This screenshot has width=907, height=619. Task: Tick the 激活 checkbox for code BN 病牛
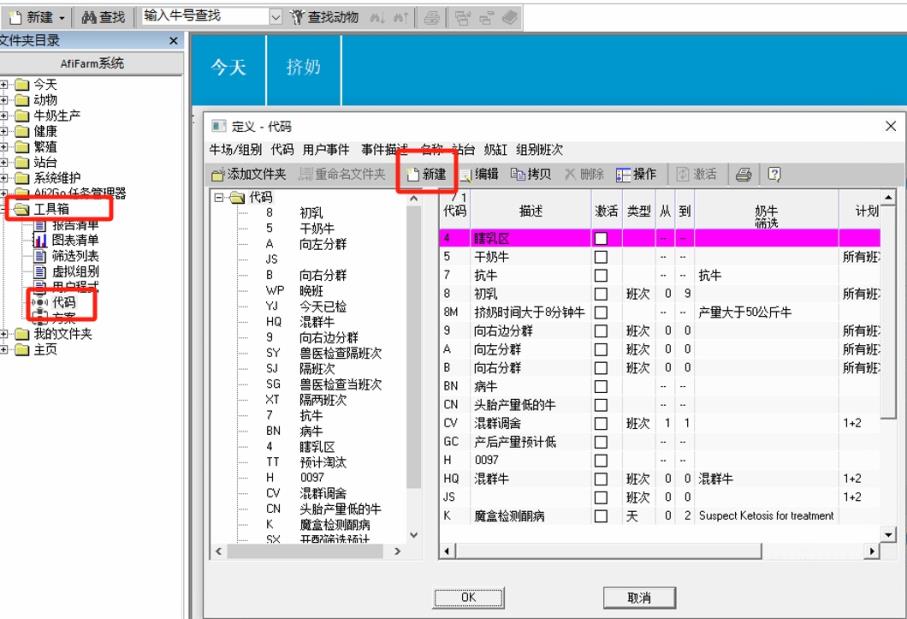tap(601, 386)
